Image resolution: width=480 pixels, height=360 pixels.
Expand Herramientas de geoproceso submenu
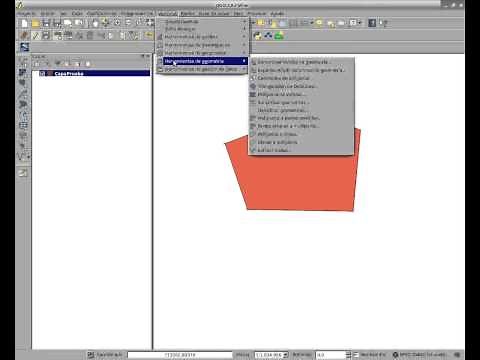coord(203,53)
